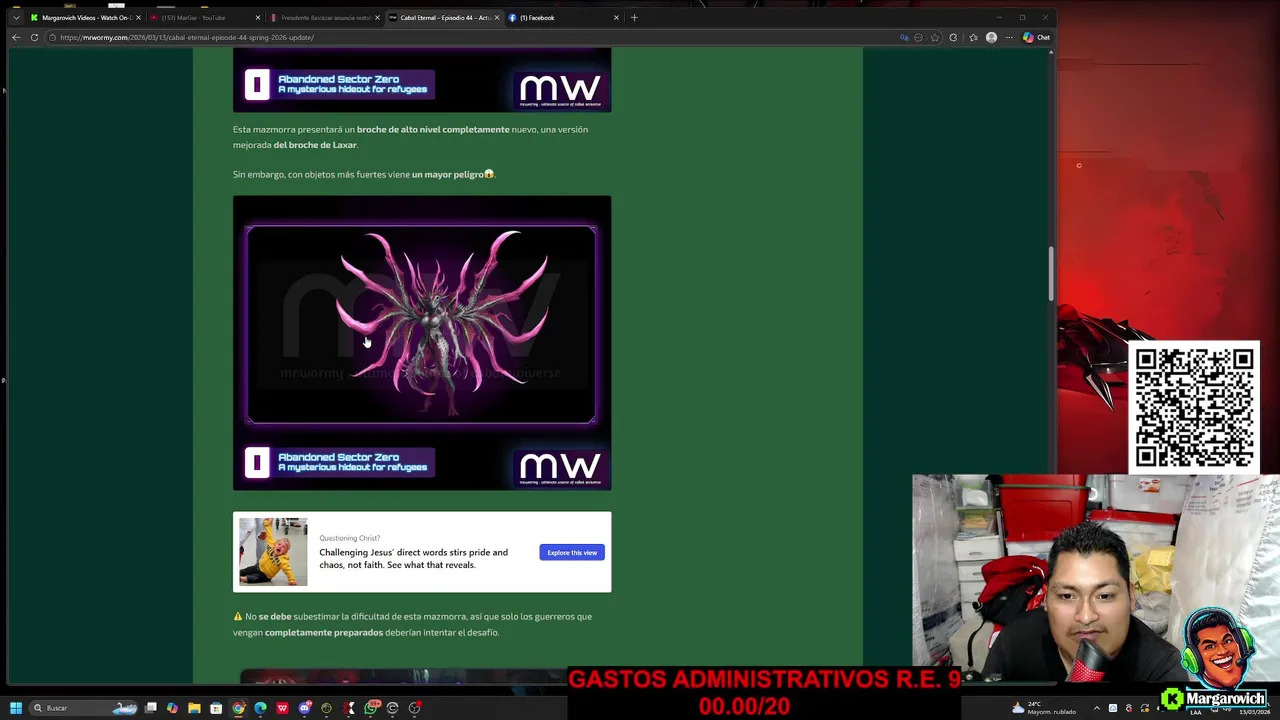This screenshot has height=720, width=1280.
Task: Open the weather widget showing 24°C
Action: point(1045,708)
